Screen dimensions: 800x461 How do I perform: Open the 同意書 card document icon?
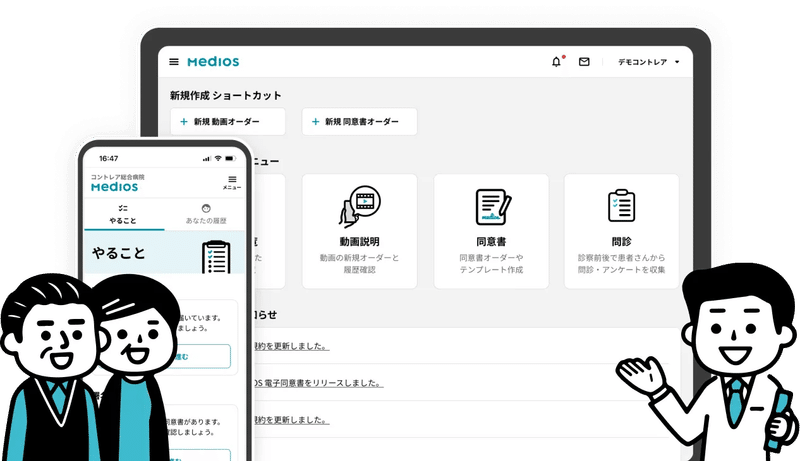[x=492, y=207]
